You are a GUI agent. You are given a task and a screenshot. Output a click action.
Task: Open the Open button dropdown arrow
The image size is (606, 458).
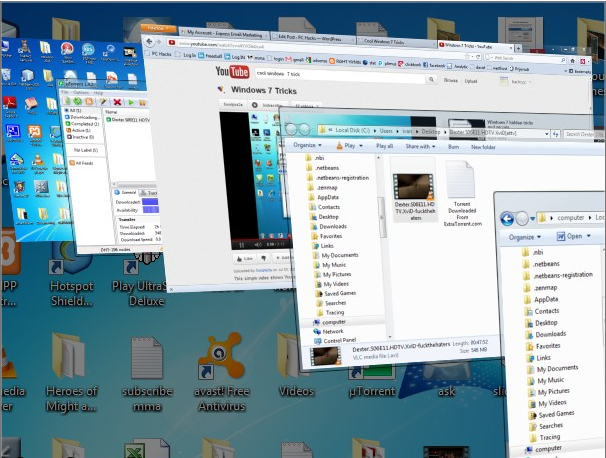(589, 235)
